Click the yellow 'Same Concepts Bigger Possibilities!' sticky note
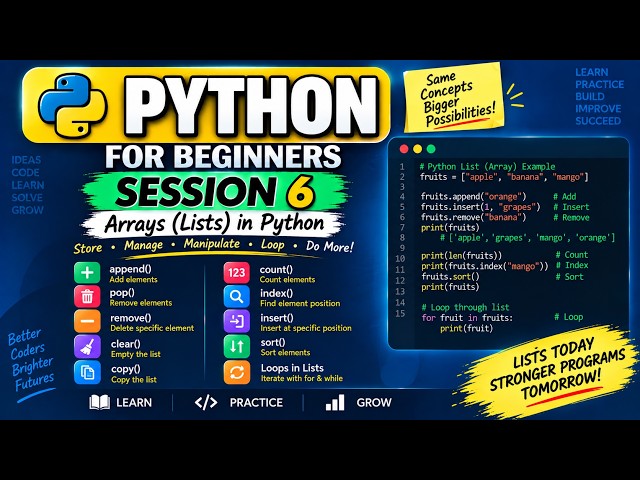Screen dimensions: 640x480 [454, 98]
